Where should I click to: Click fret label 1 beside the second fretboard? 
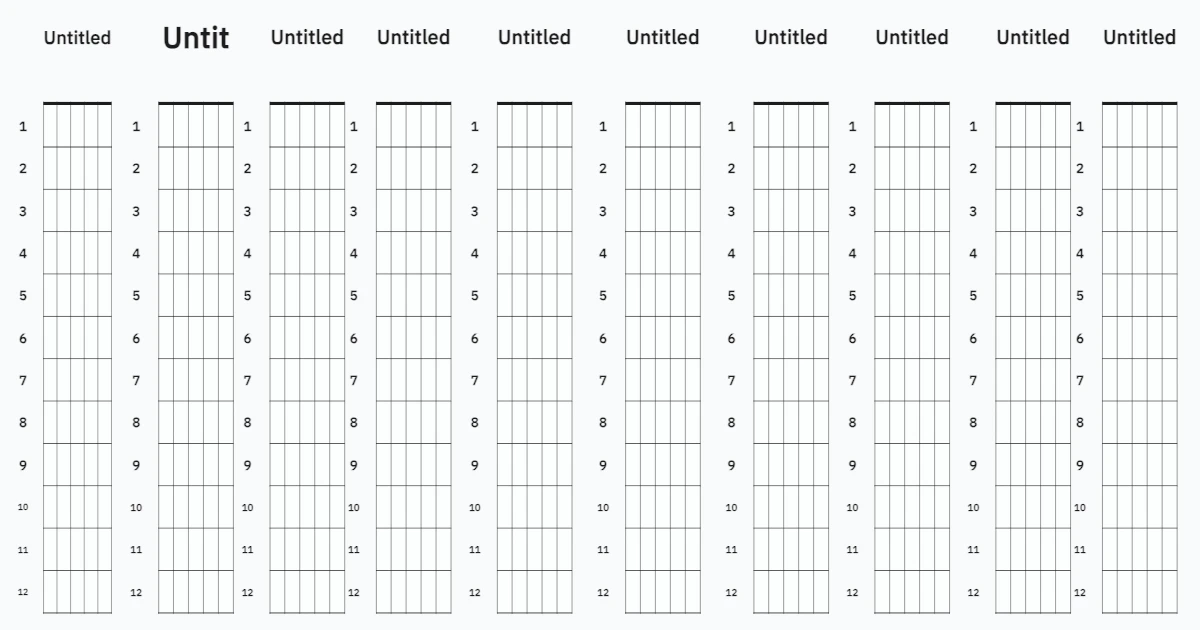coord(136,127)
